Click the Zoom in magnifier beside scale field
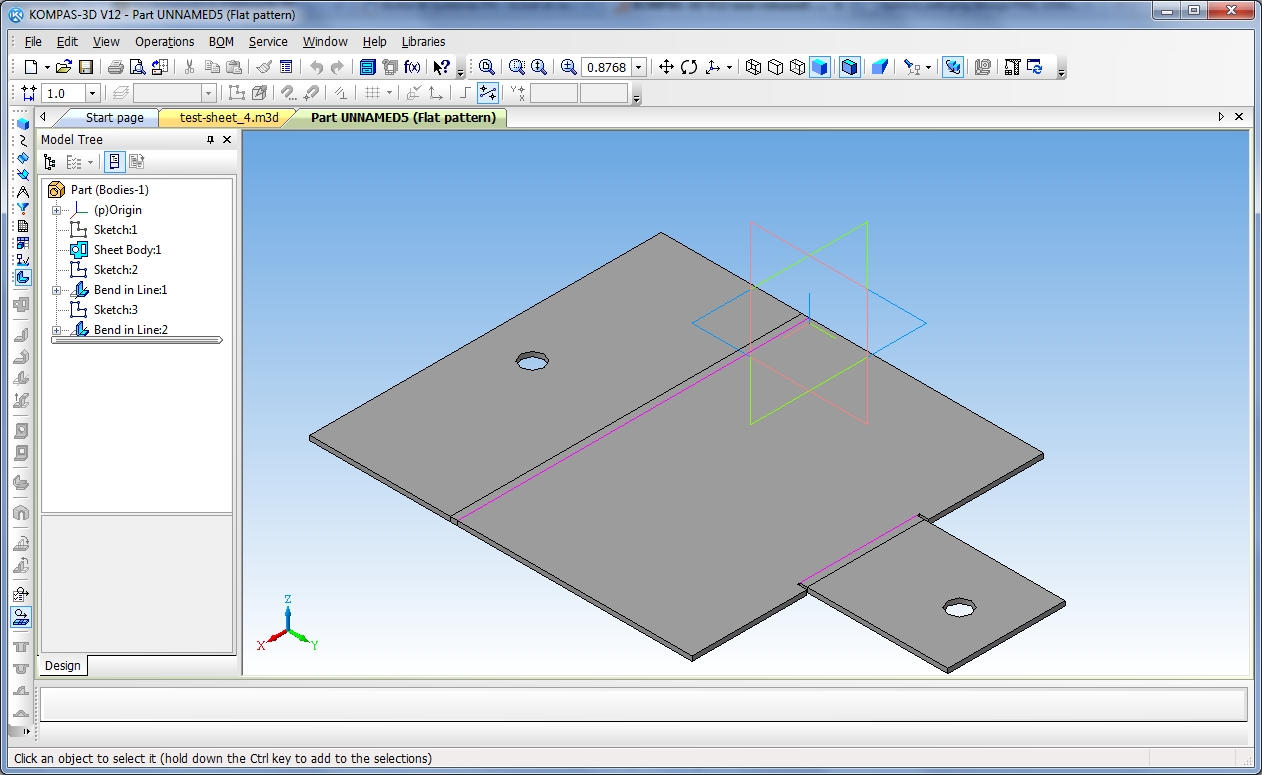 click(569, 67)
